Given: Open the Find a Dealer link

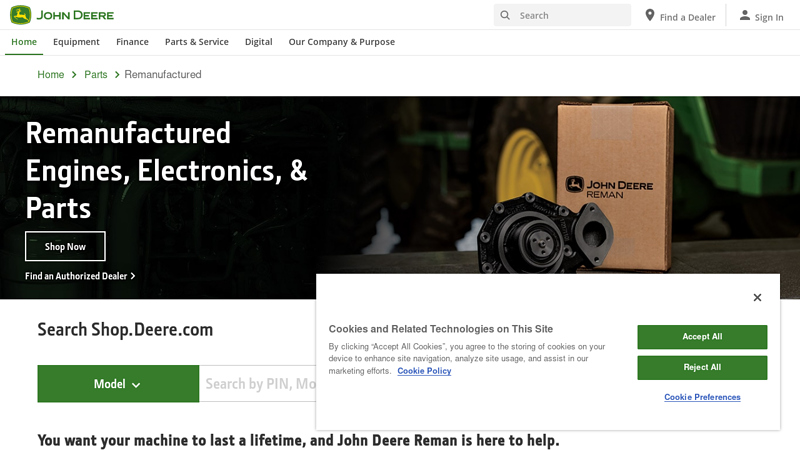Looking at the screenshot, I should pos(680,16).
